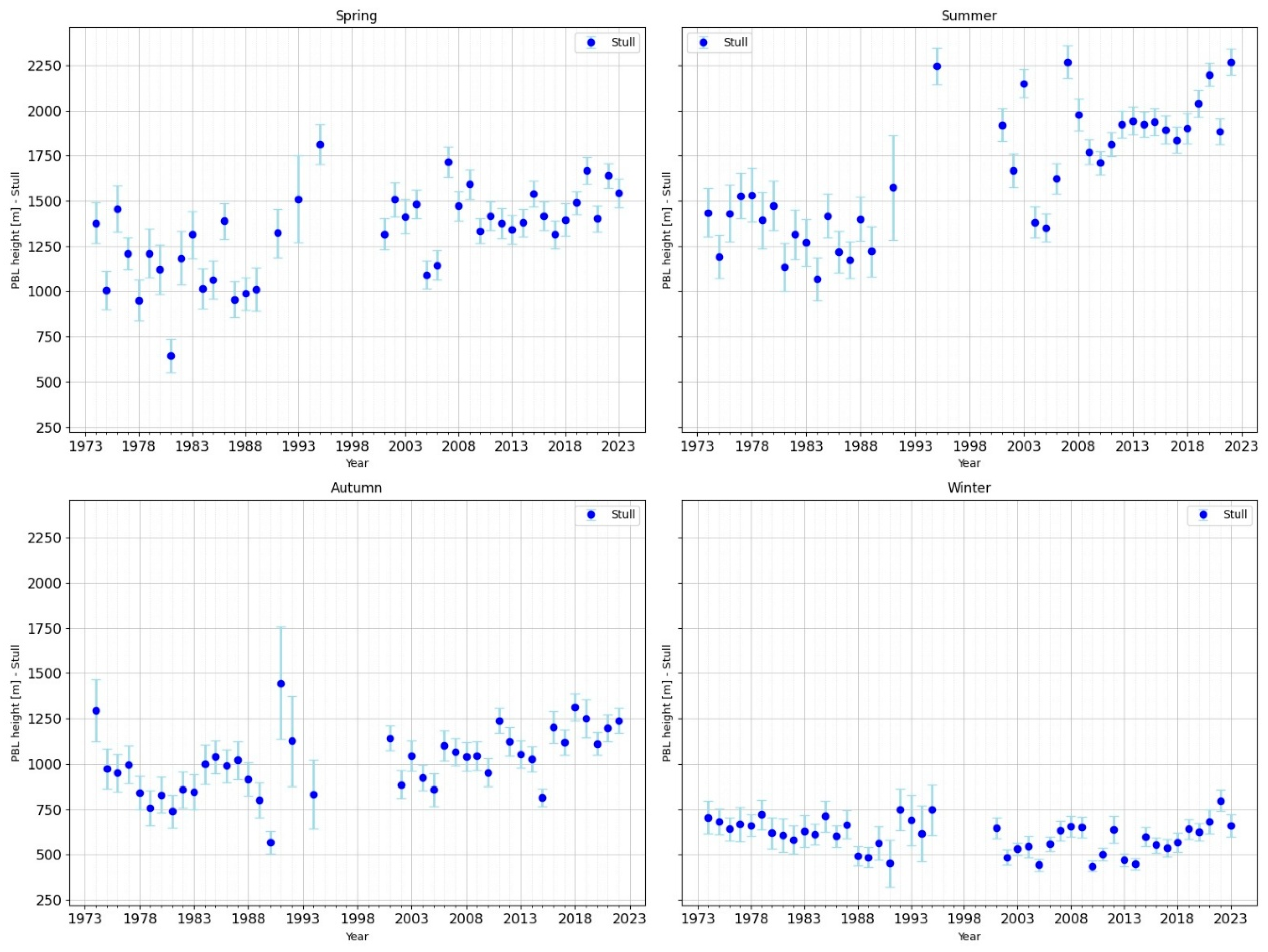The width and height of the screenshot is (1268, 952).
Task: Click the lowest Spring data point near 650
Action: [x=171, y=356]
